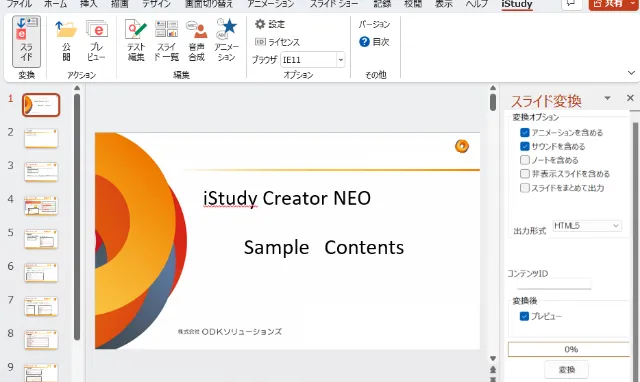Viewport: 640px width, 382px height.
Task: Click the slide editor scroll-up arrow
Action: (x=493, y=88)
